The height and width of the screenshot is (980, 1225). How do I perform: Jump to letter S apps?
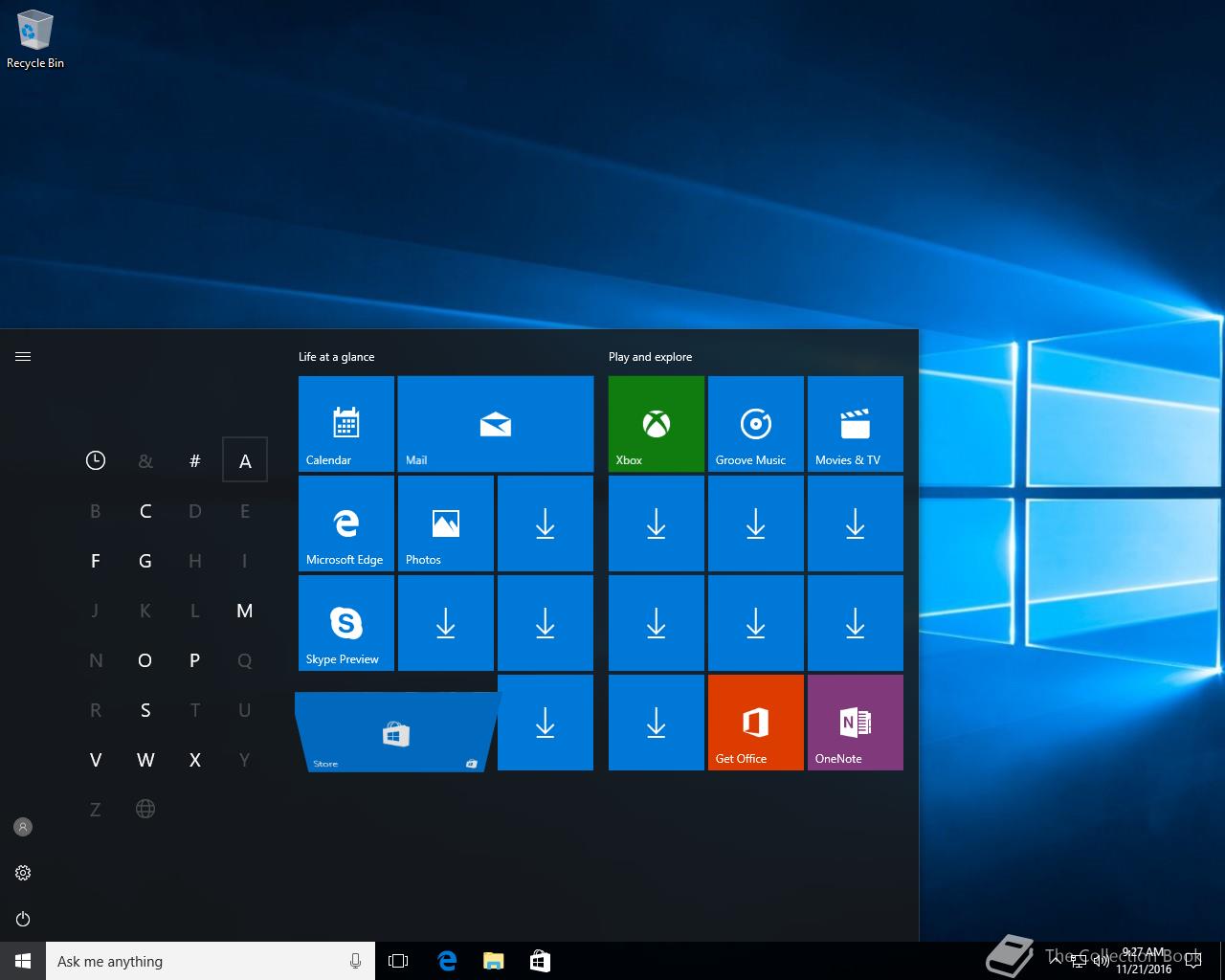[x=145, y=710]
